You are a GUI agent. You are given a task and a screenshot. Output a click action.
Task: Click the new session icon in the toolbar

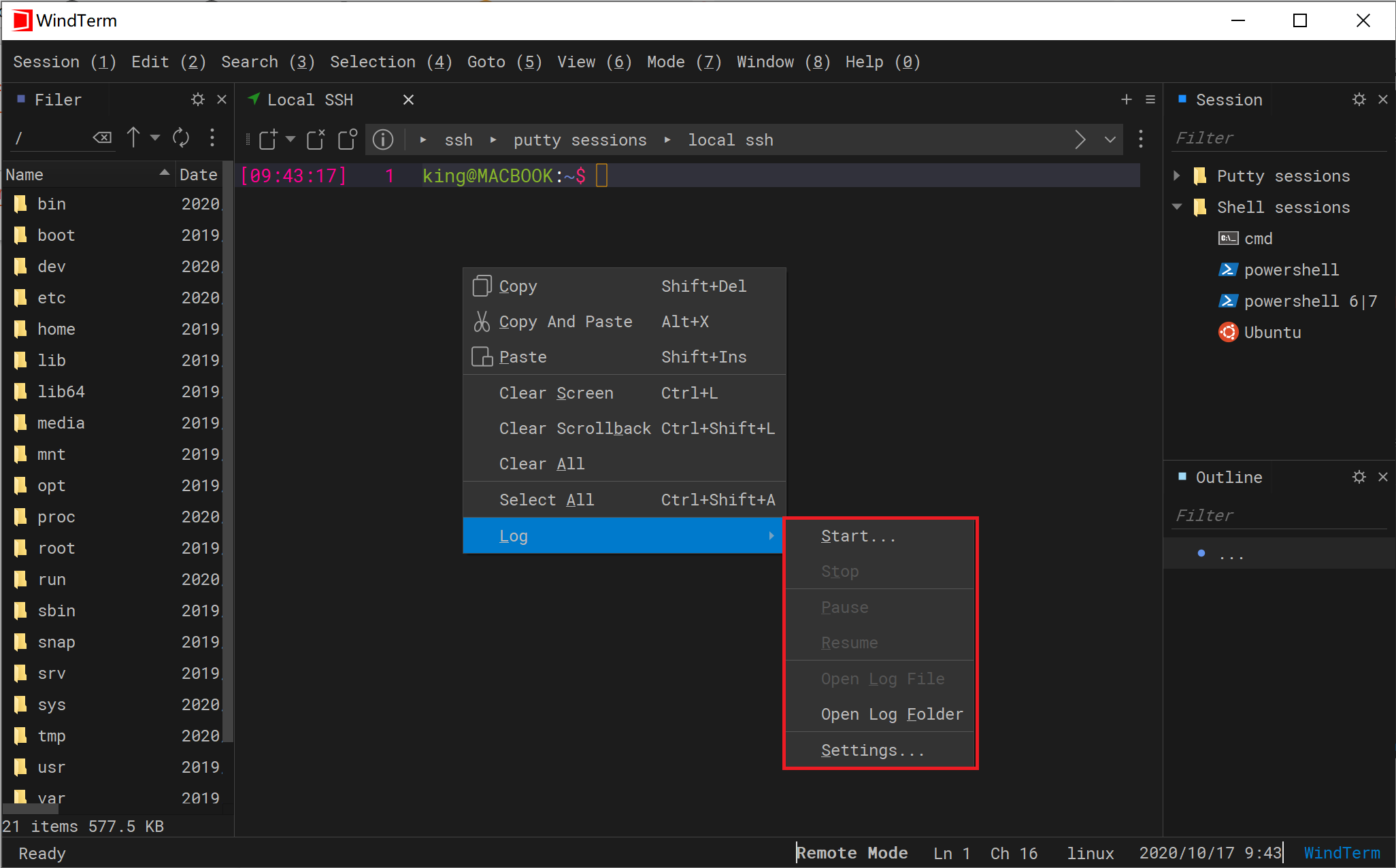tap(269, 139)
